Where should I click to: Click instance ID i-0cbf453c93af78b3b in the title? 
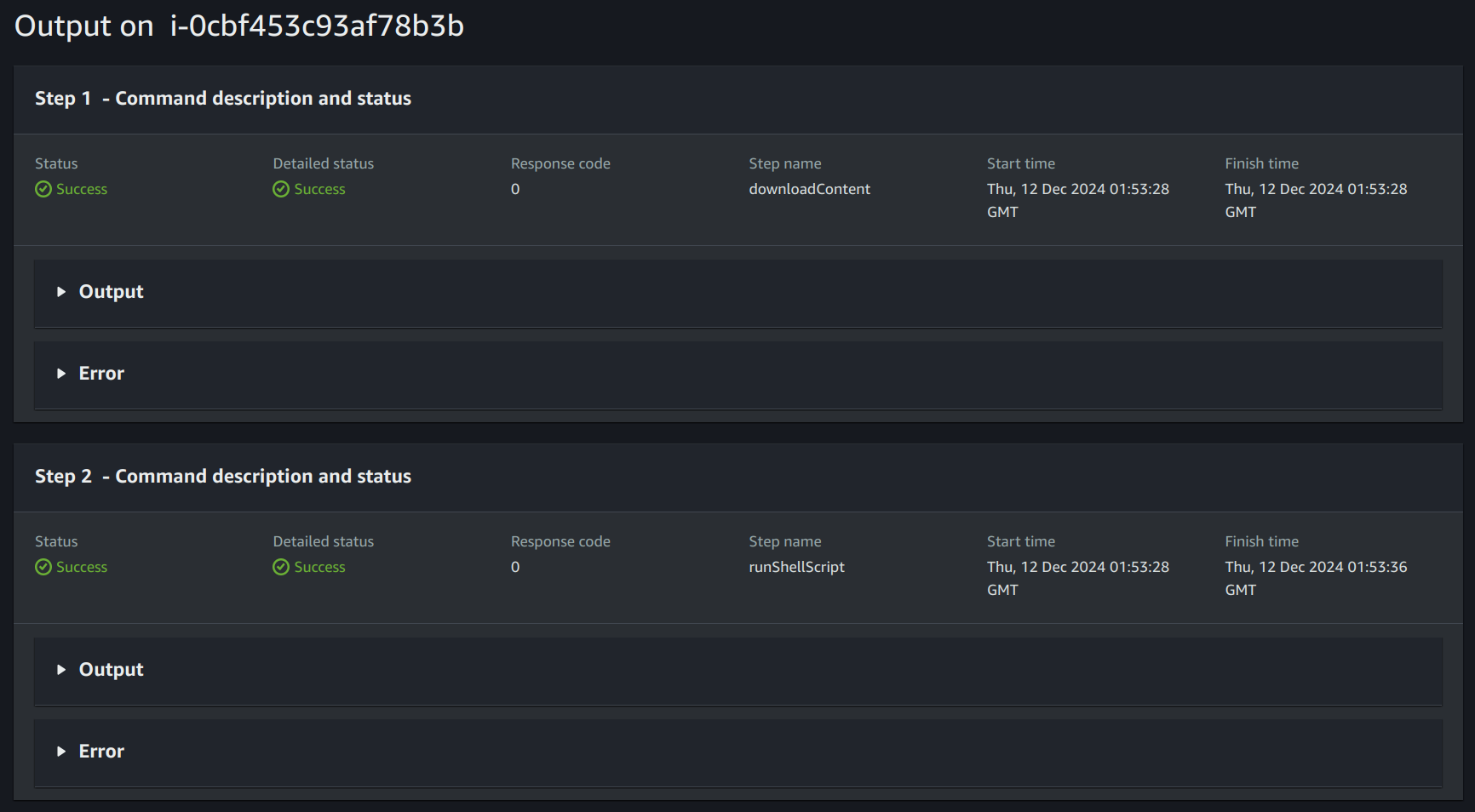tap(317, 26)
